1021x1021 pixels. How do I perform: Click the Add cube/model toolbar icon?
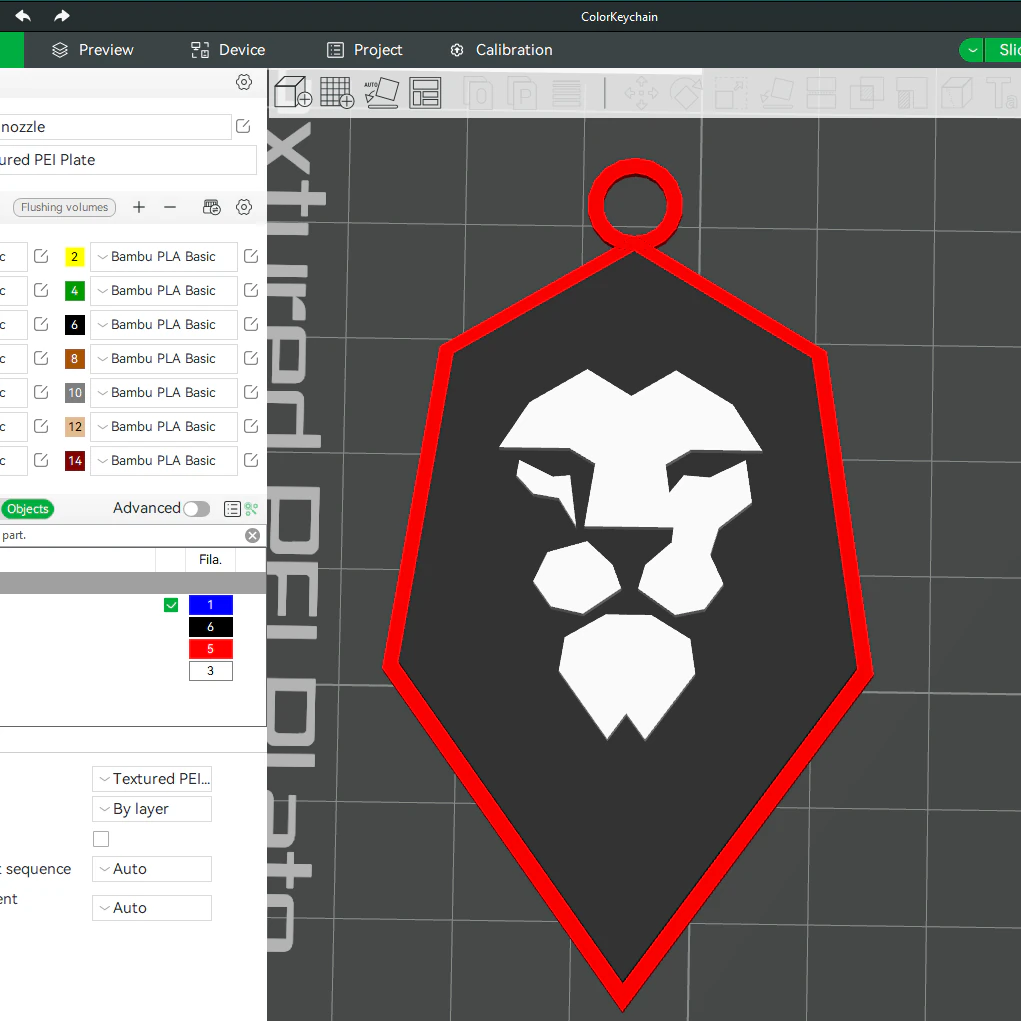pos(293,92)
